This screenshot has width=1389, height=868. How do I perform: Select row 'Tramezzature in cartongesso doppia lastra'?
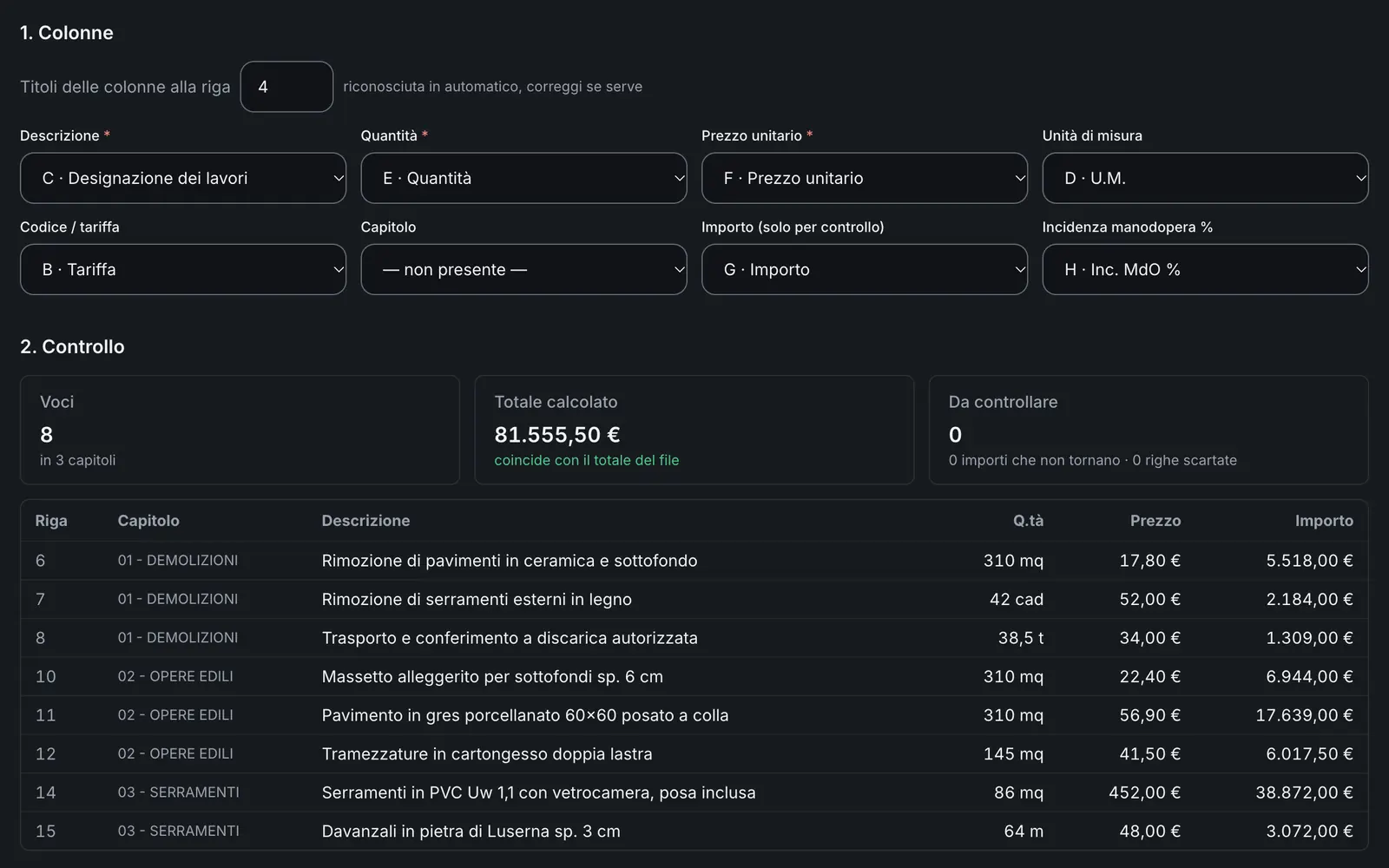pyautogui.click(x=694, y=753)
